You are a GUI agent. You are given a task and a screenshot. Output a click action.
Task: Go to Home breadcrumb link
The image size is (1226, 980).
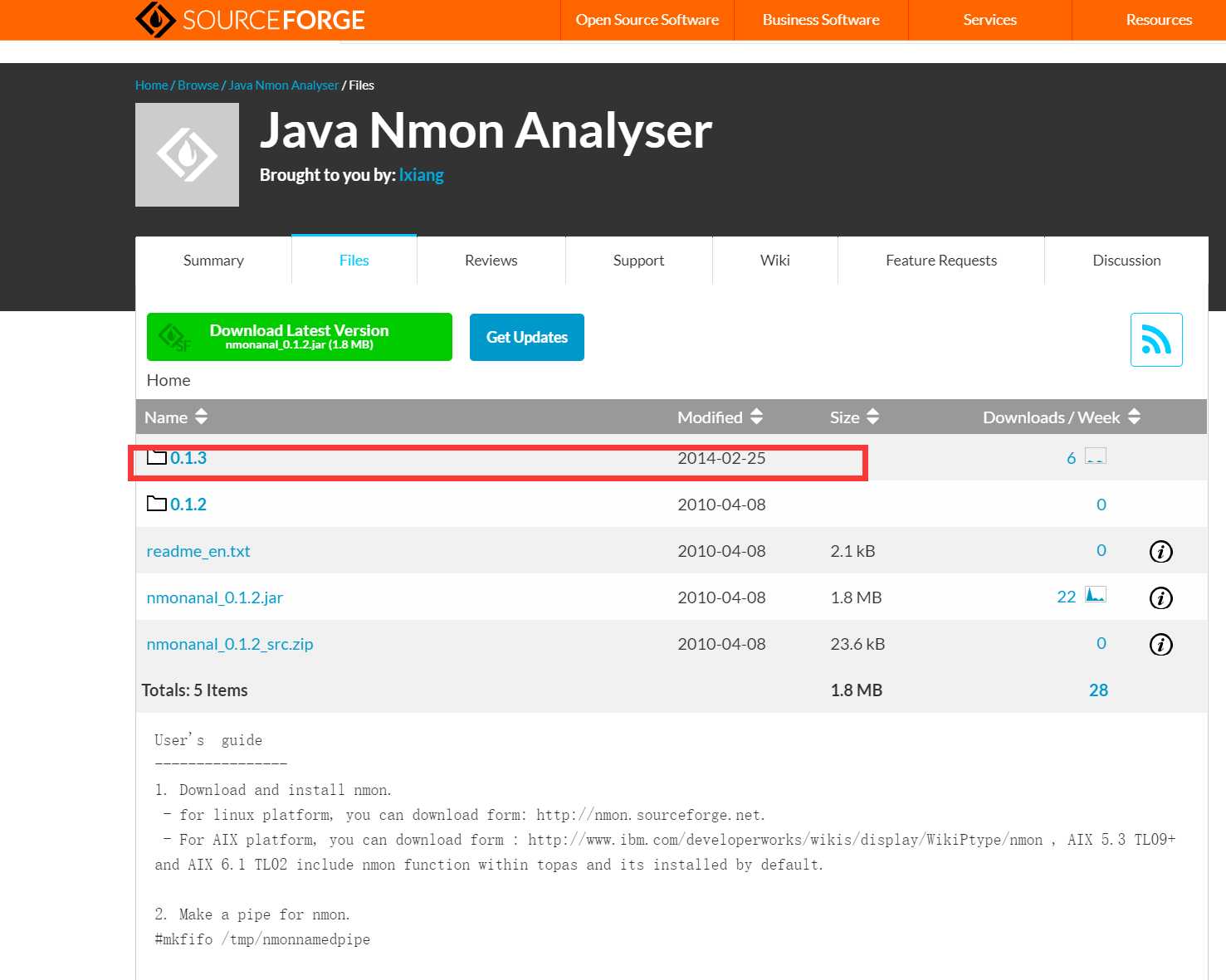pos(151,85)
